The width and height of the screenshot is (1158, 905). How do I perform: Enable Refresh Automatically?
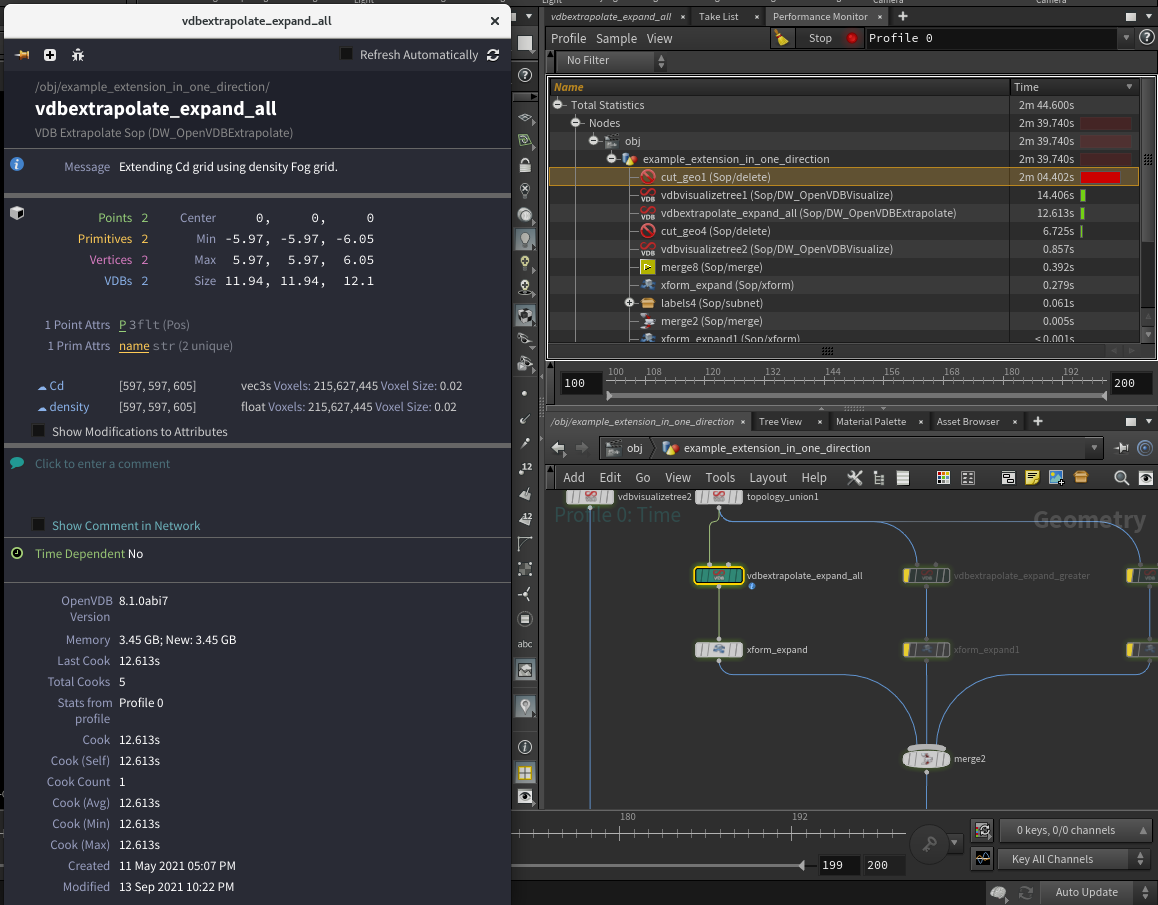[345, 55]
